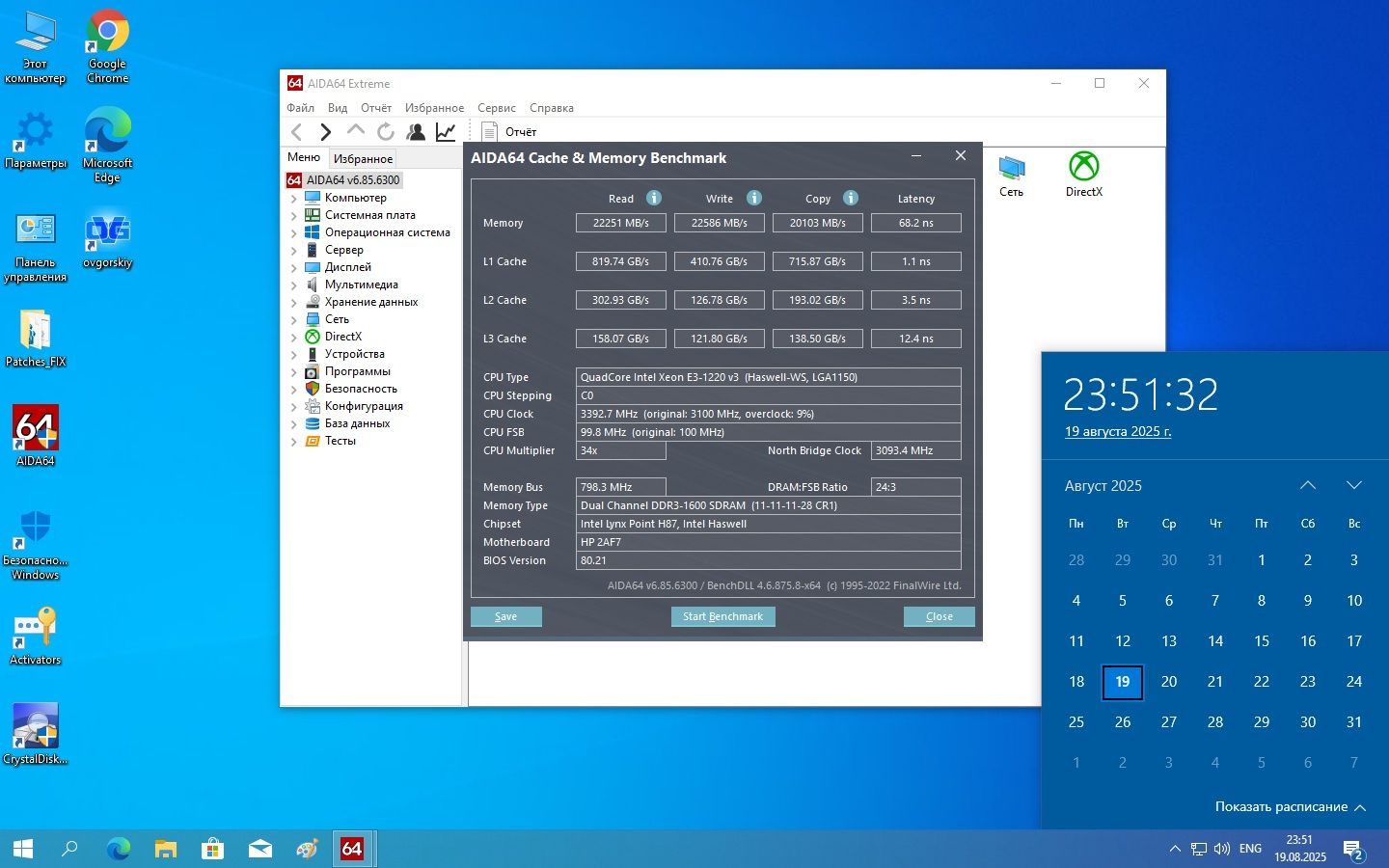
Task: Click the ENG language indicator in tray
Action: pos(1250,849)
